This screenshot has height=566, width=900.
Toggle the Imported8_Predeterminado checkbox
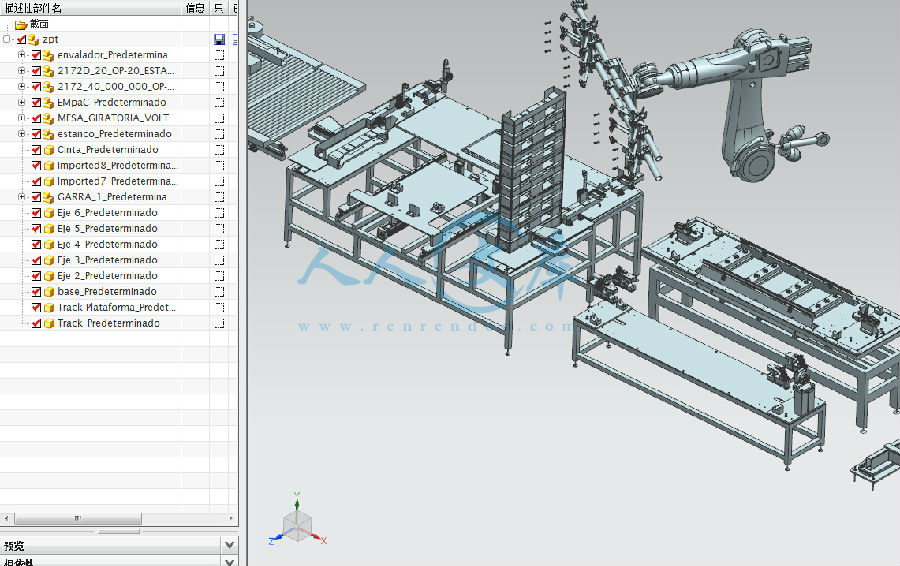coord(37,165)
